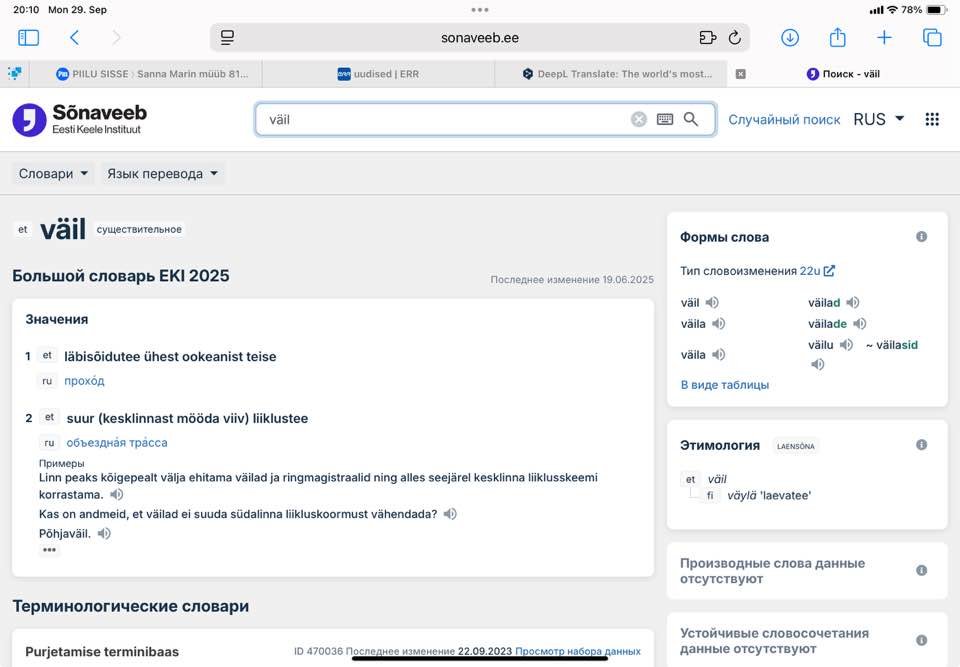Switch to the uudised | ERR tab
Image resolution: width=960 pixels, height=667 pixels.
[378, 74]
